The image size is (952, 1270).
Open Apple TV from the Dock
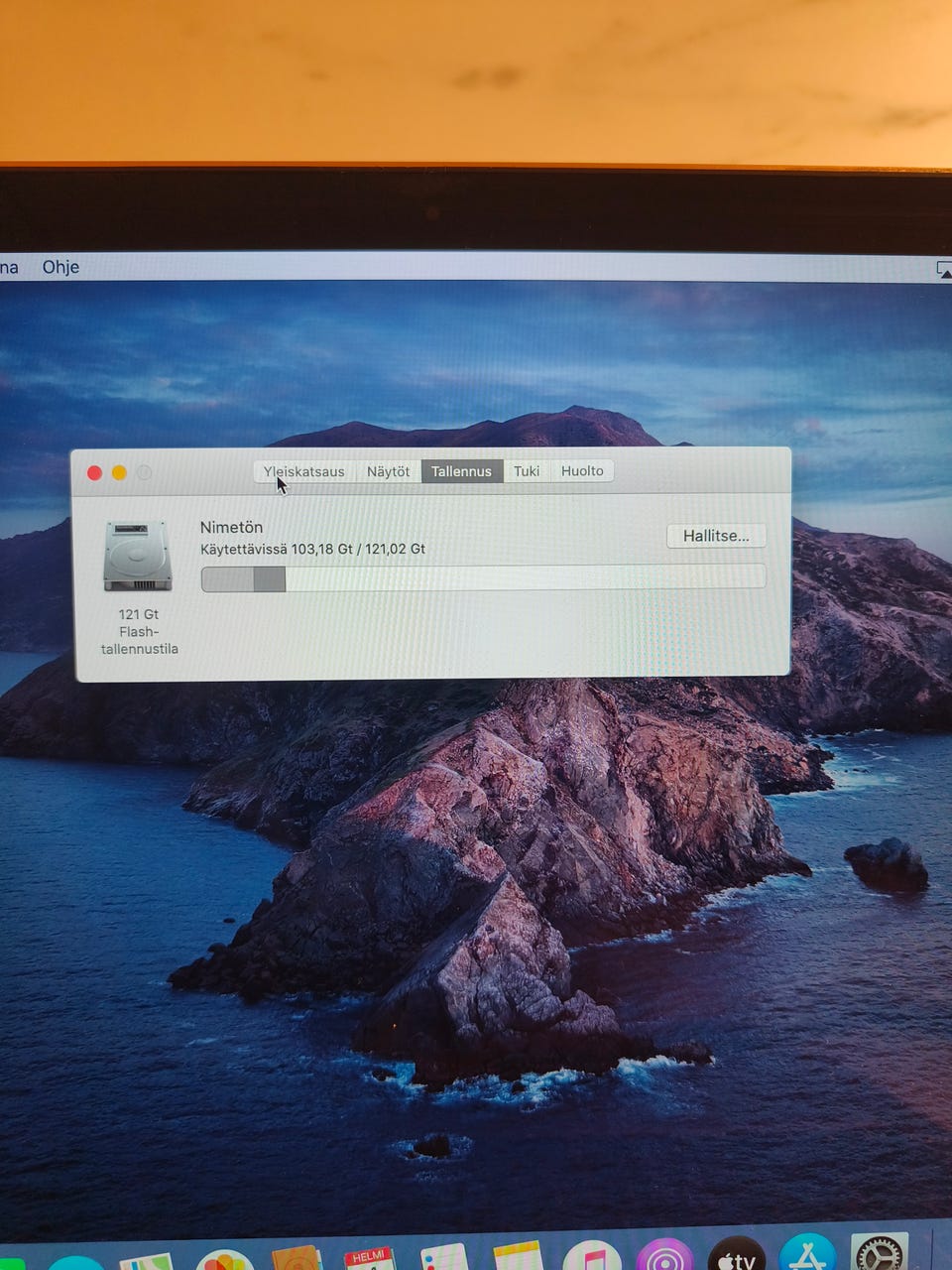pyautogui.click(x=737, y=1253)
